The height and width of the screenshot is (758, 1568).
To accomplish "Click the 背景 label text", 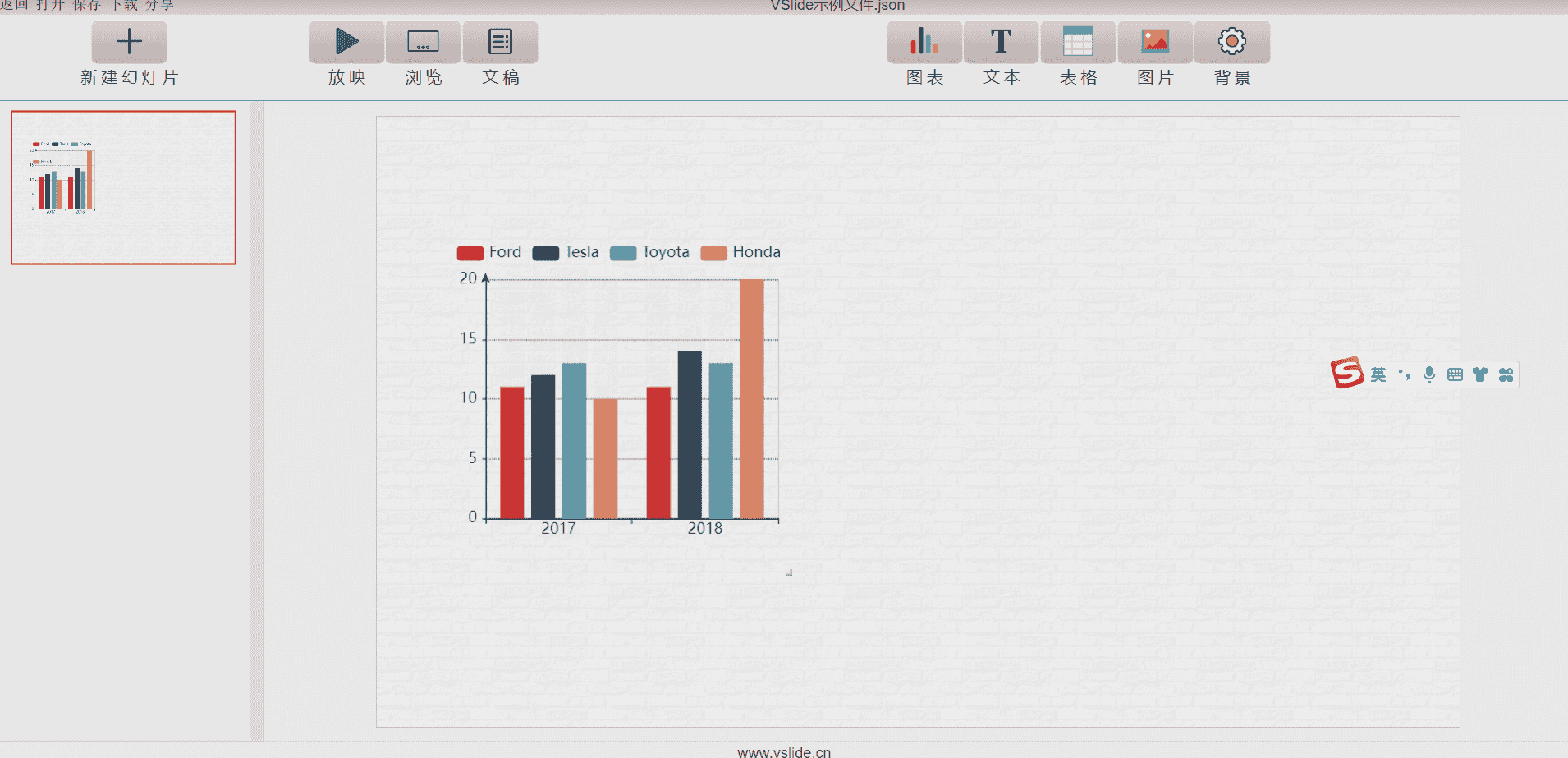I will point(1233,77).
